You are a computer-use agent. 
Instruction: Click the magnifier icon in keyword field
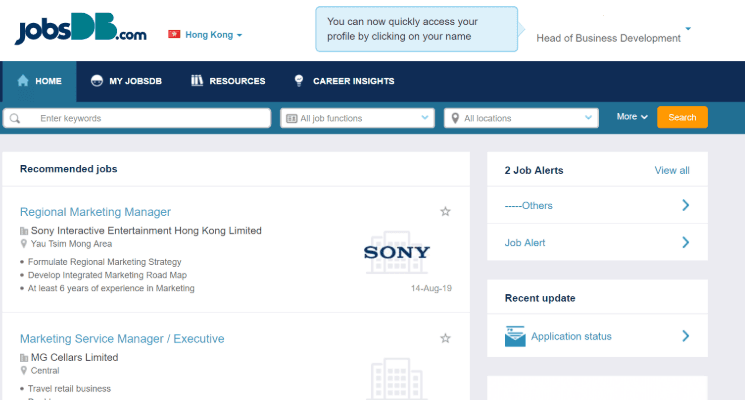point(16,118)
